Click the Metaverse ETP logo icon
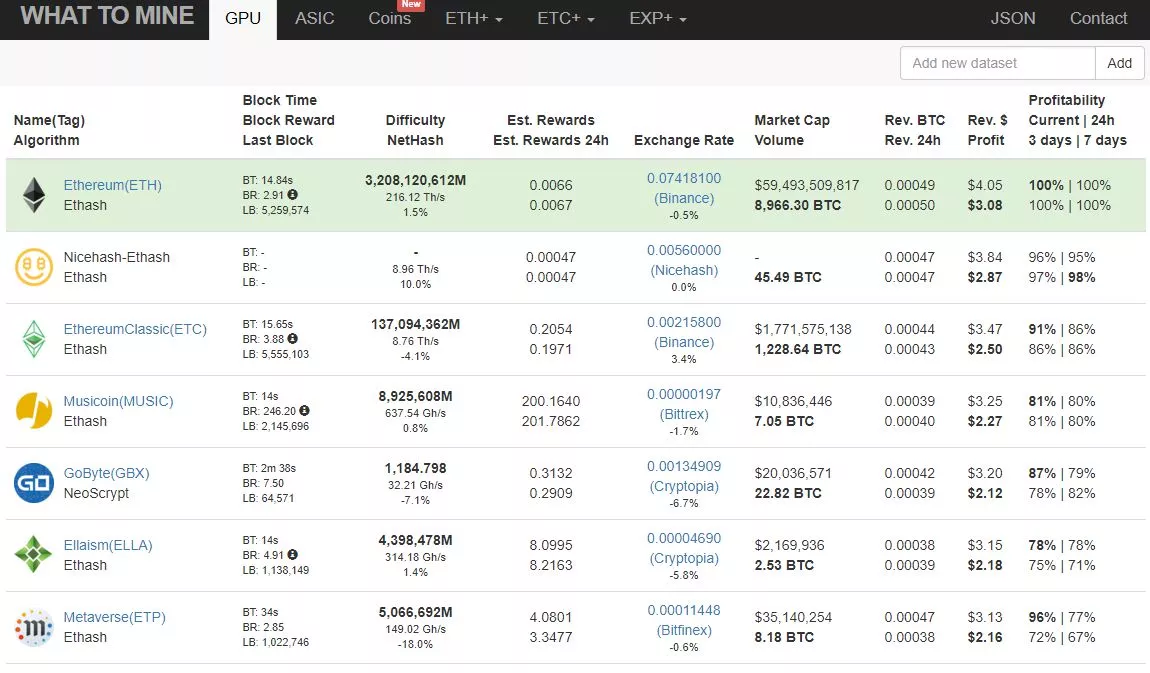1150x673 pixels. tap(34, 627)
